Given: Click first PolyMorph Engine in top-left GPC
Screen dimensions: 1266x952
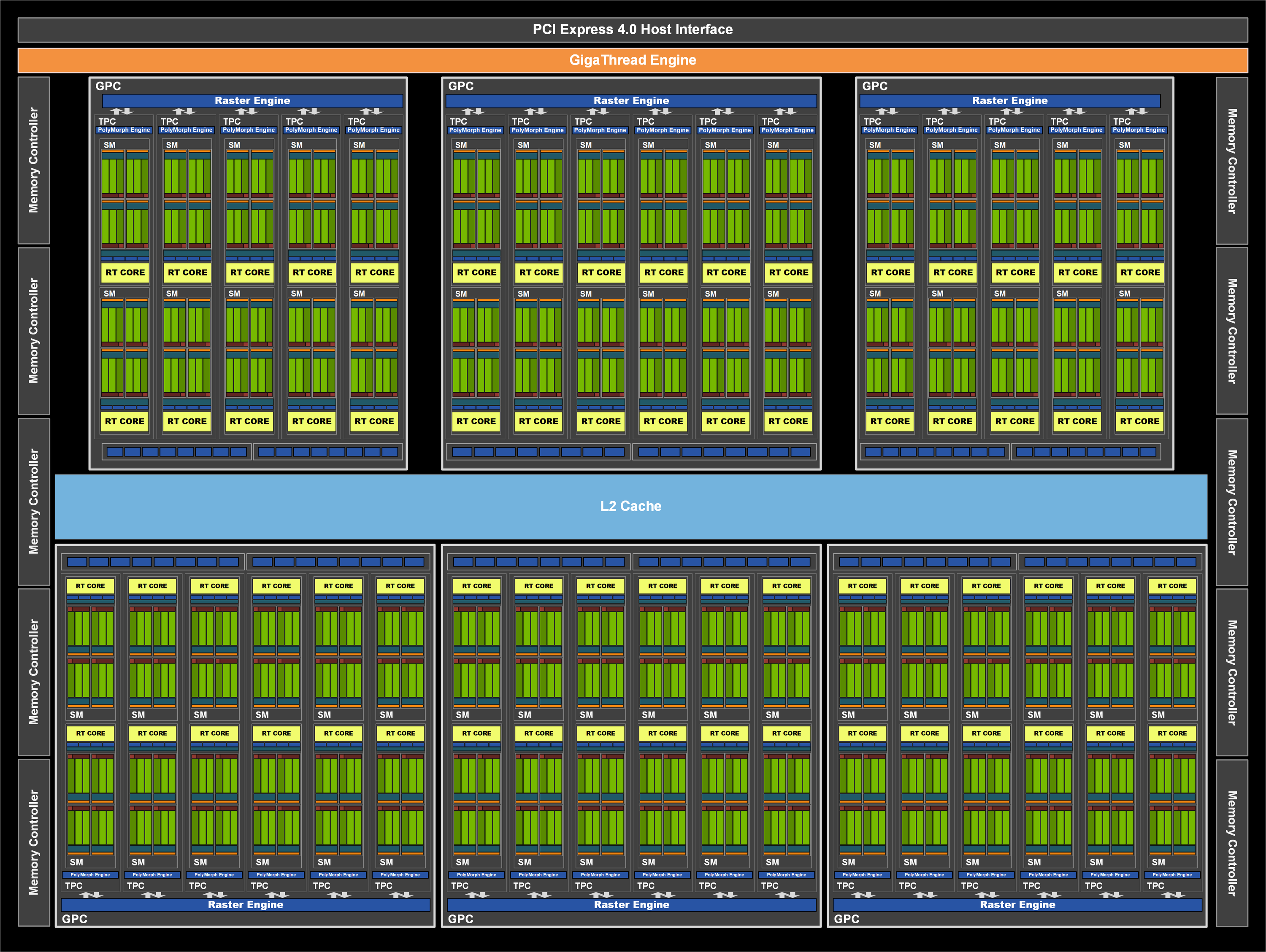Looking at the screenshot, I should pyautogui.click(x=124, y=130).
